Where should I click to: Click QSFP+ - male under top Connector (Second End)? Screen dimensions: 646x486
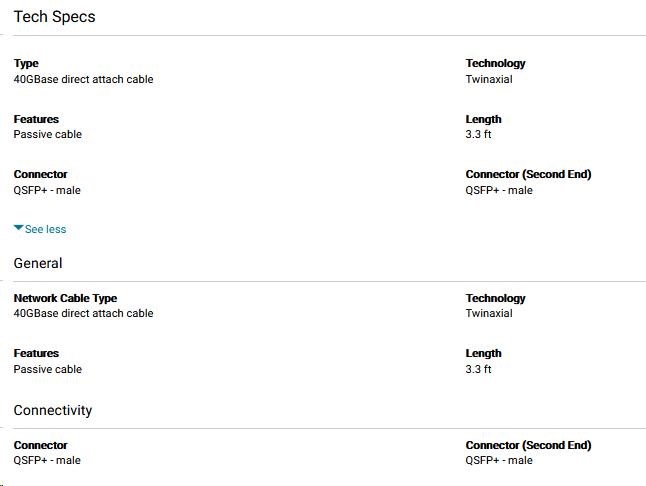(499, 190)
